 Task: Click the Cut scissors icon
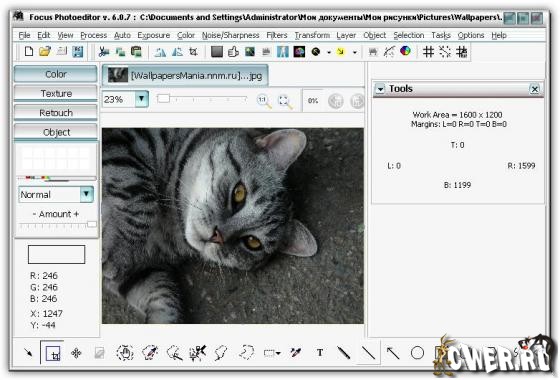tap(104, 52)
